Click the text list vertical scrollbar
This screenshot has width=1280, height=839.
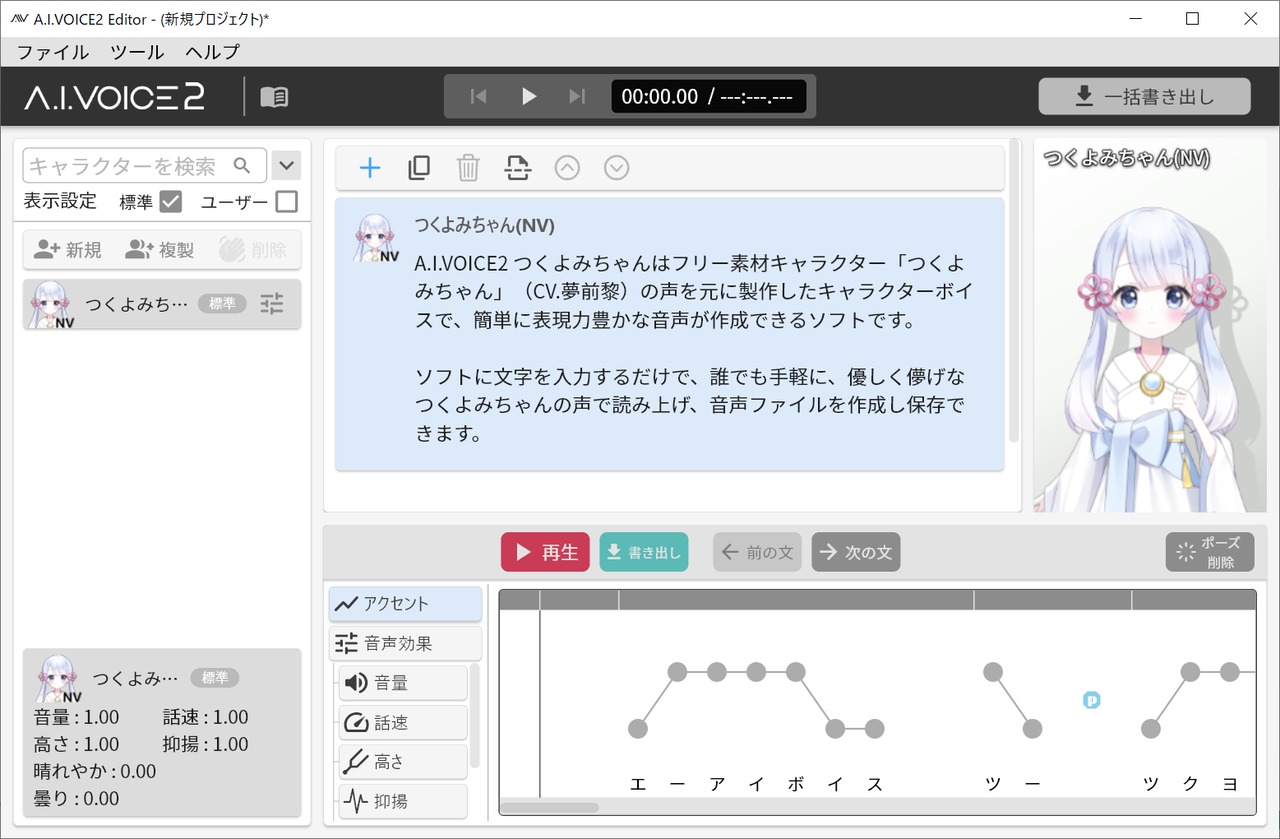point(1014,292)
